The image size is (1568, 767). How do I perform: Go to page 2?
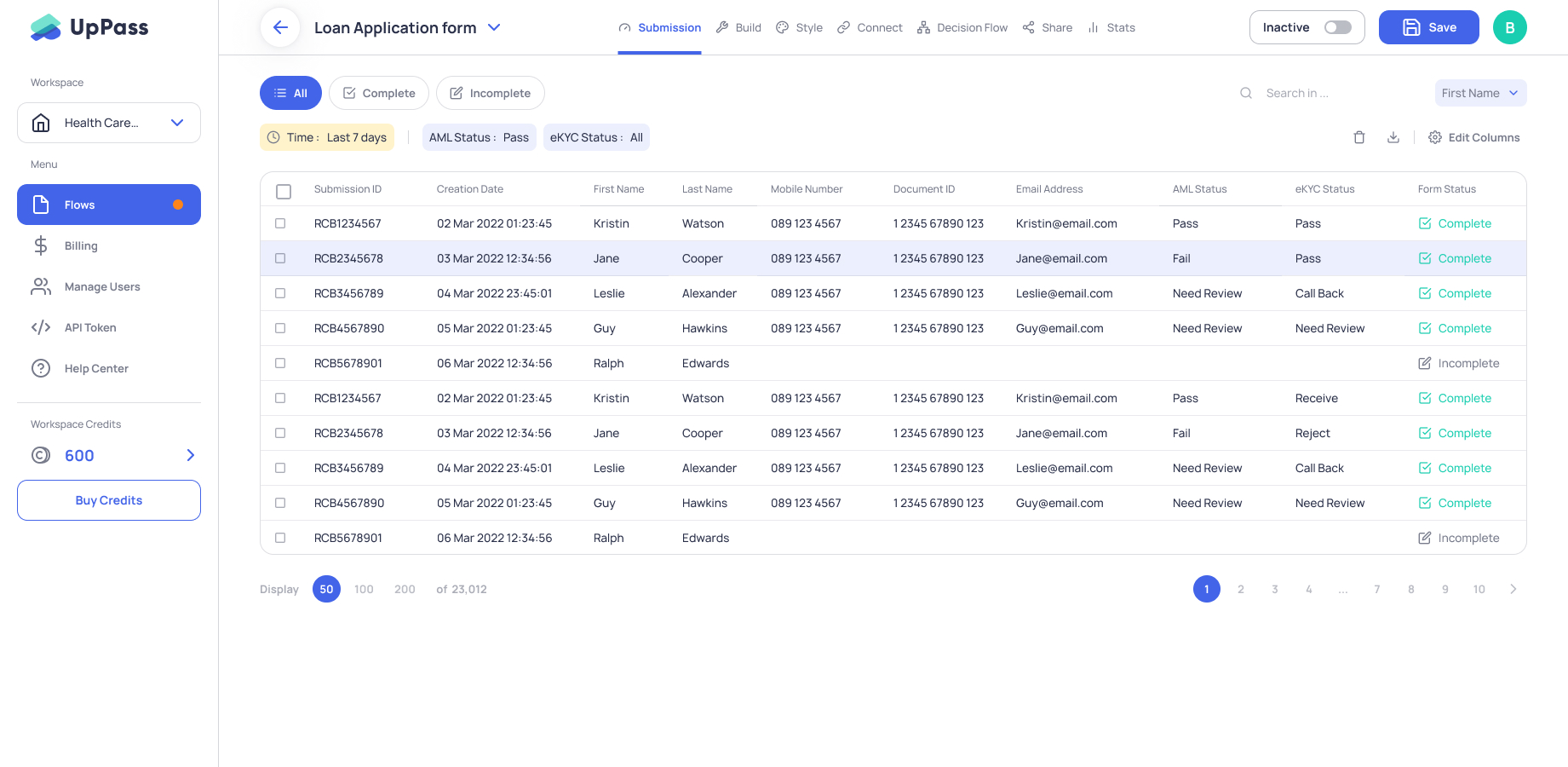pyautogui.click(x=1241, y=589)
